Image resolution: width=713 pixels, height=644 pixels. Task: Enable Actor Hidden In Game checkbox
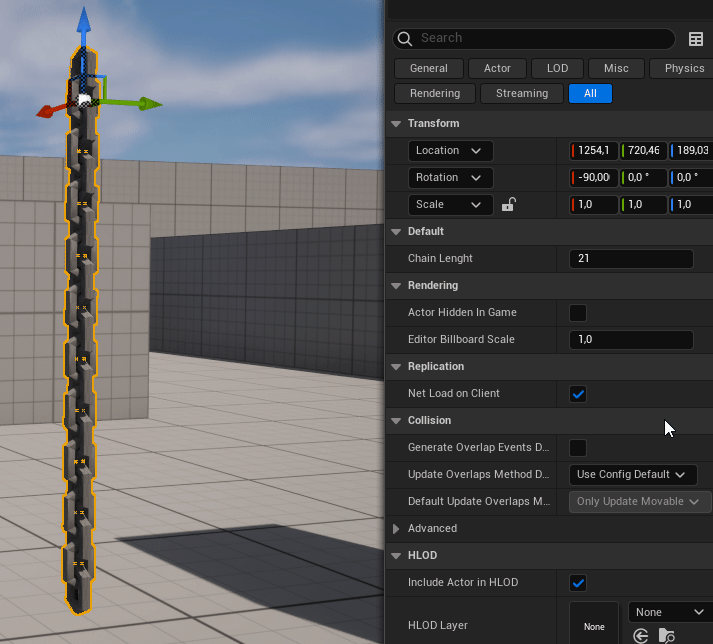578,313
